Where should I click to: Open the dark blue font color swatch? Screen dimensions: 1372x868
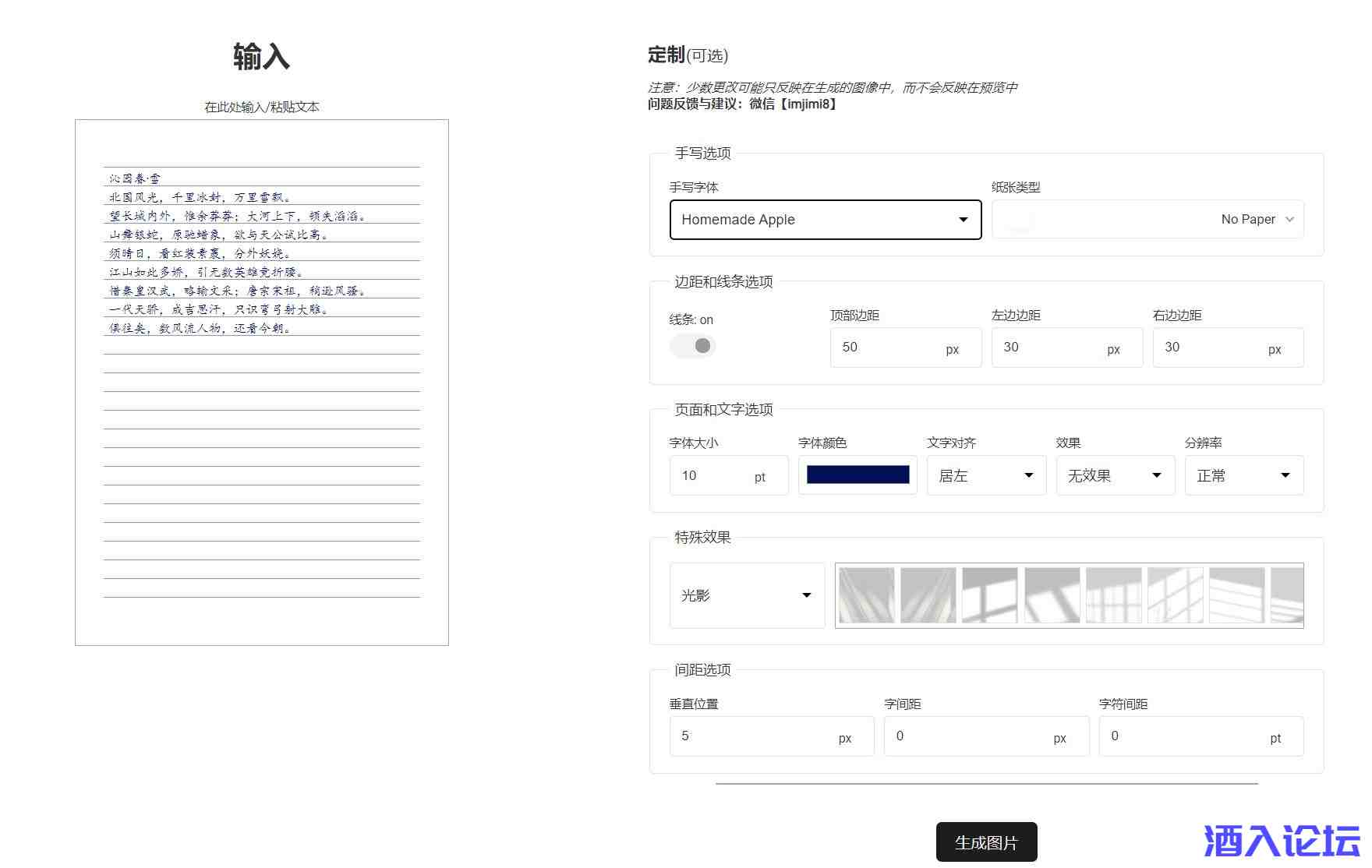coord(857,475)
